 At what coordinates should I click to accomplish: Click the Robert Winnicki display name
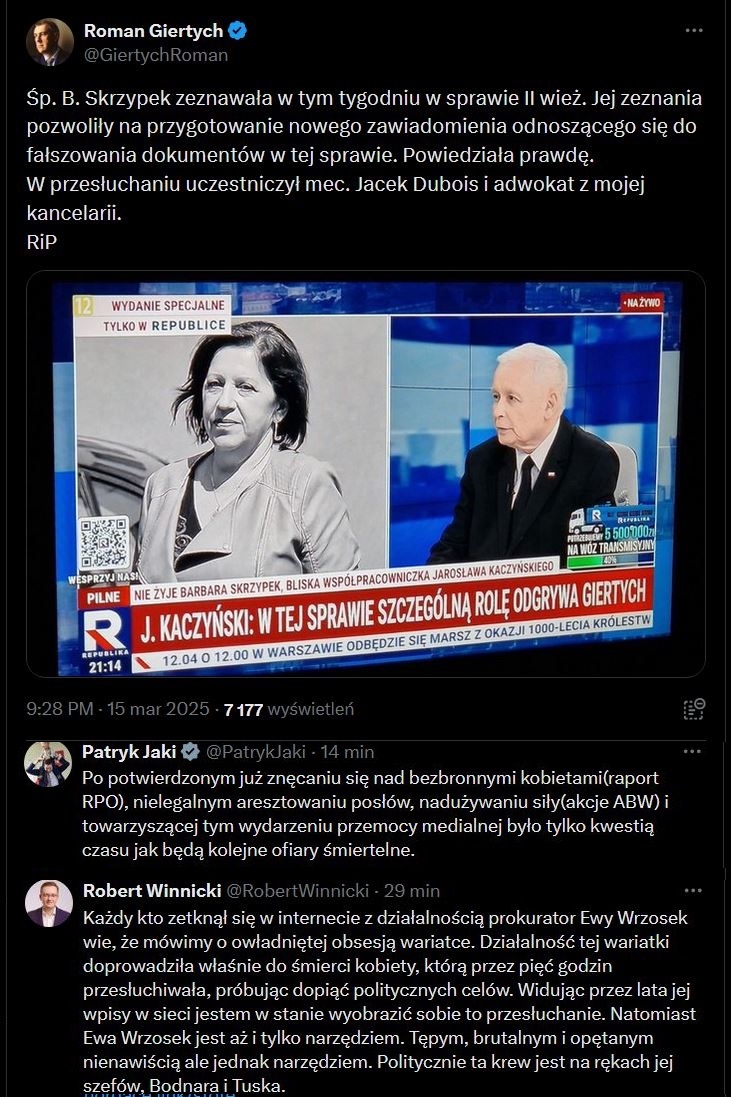152,891
